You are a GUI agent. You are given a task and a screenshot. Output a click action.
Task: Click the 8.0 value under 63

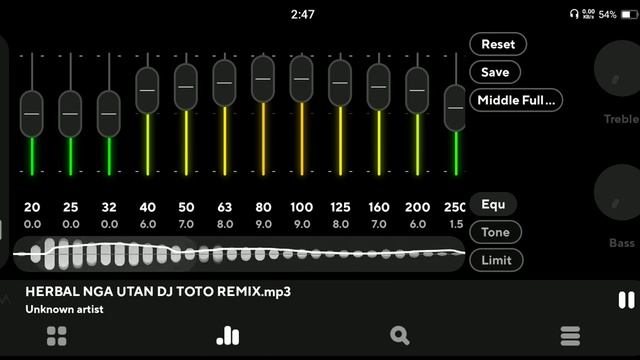point(225,224)
